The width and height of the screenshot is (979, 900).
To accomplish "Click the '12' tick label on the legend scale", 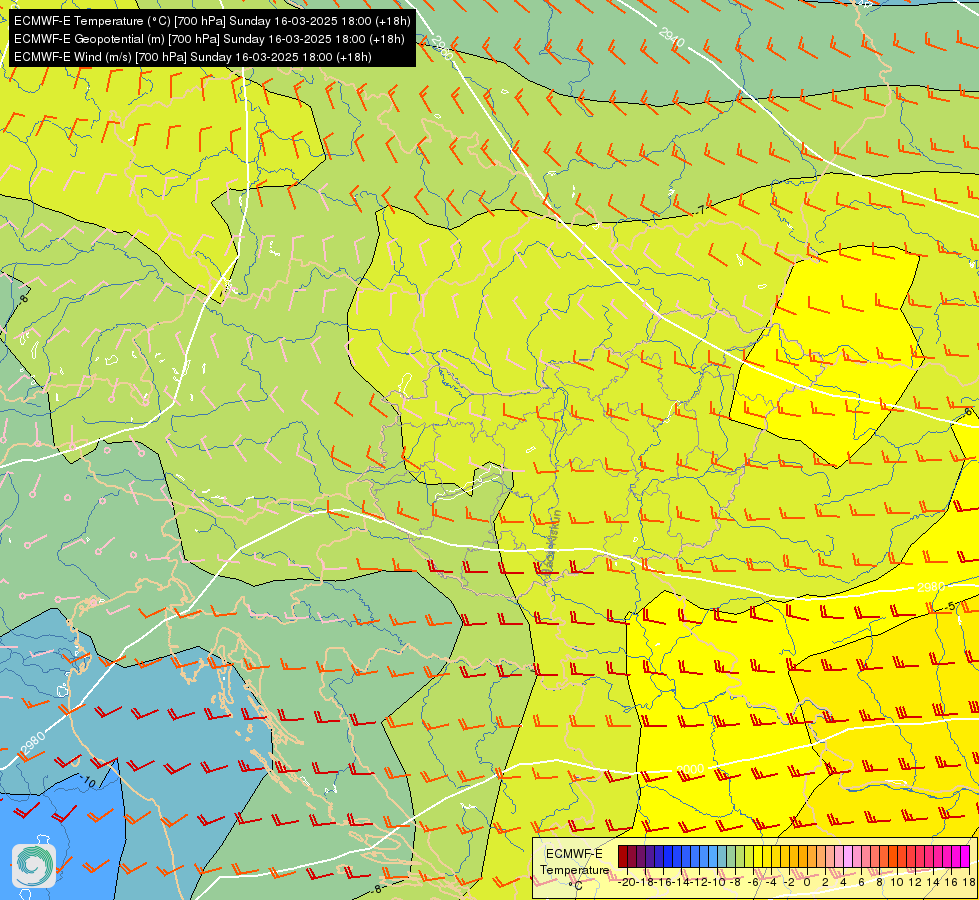I will [915, 883].
